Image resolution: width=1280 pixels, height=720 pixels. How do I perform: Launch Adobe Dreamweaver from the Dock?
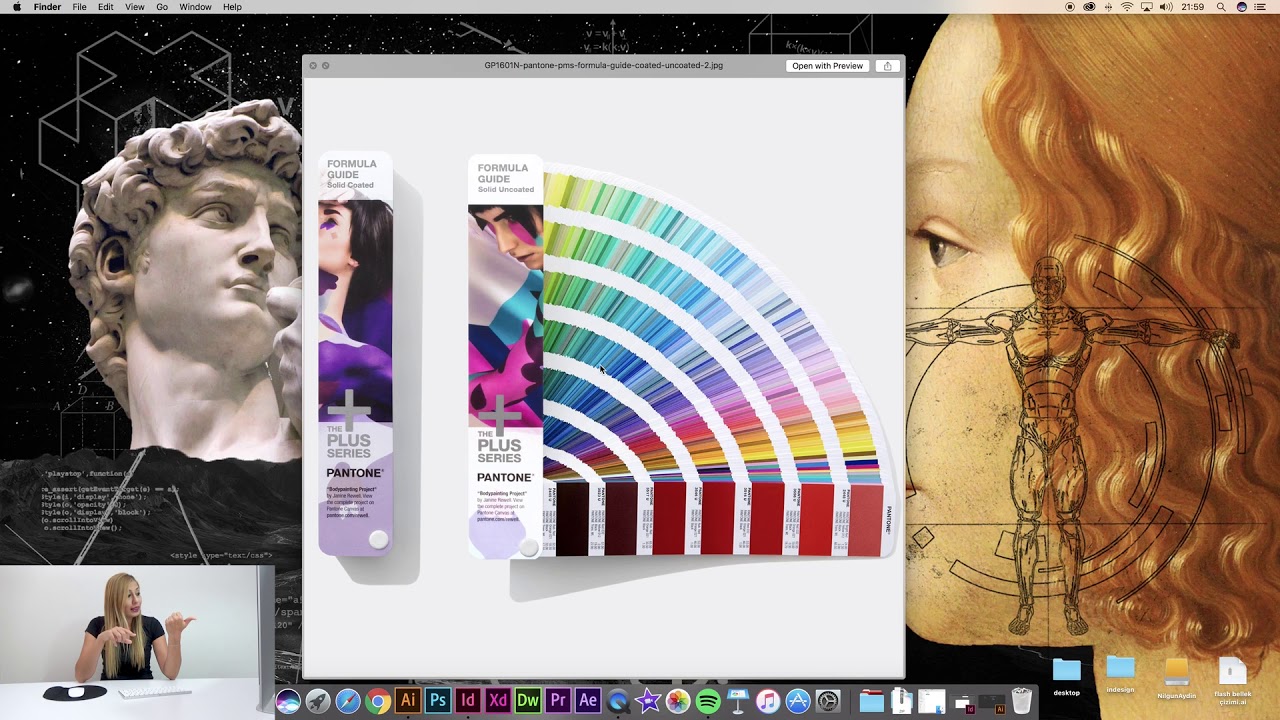pos(528,701)
